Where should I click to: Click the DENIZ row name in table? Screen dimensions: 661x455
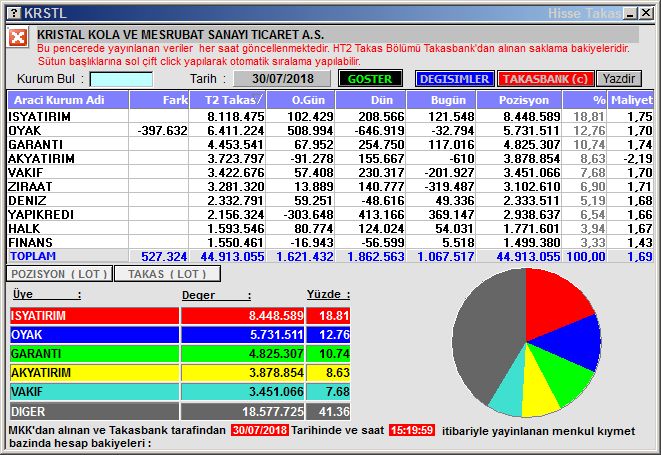[x=27, y=200]
